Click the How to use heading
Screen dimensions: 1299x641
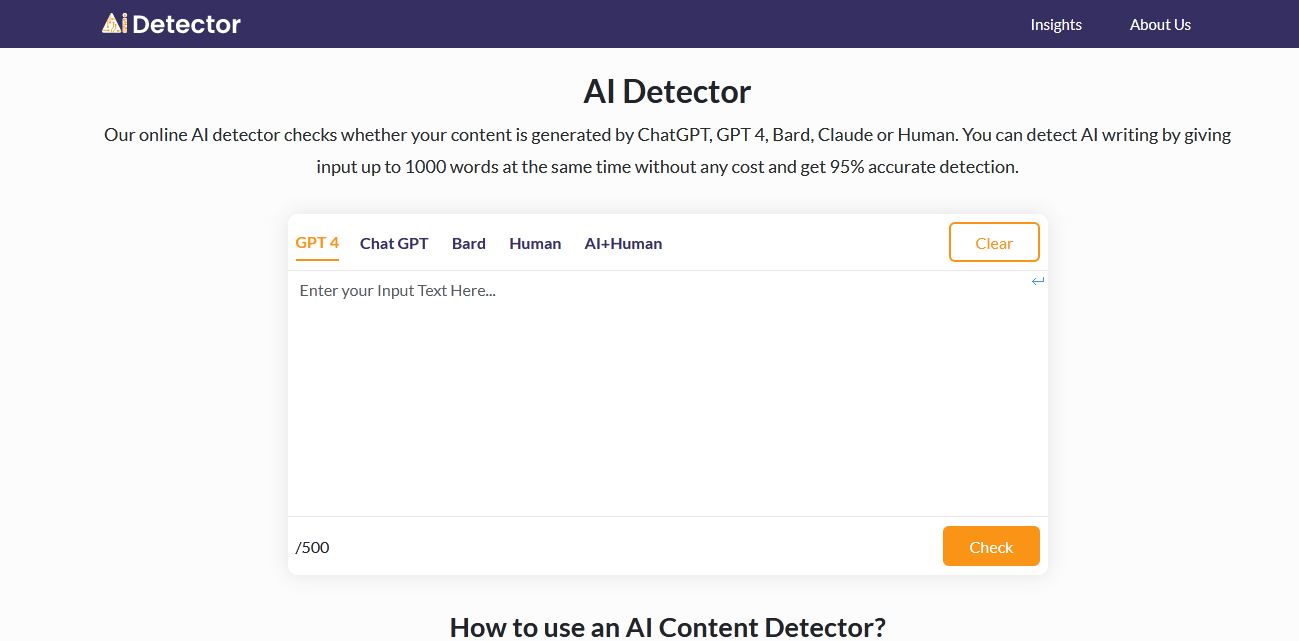667,627
